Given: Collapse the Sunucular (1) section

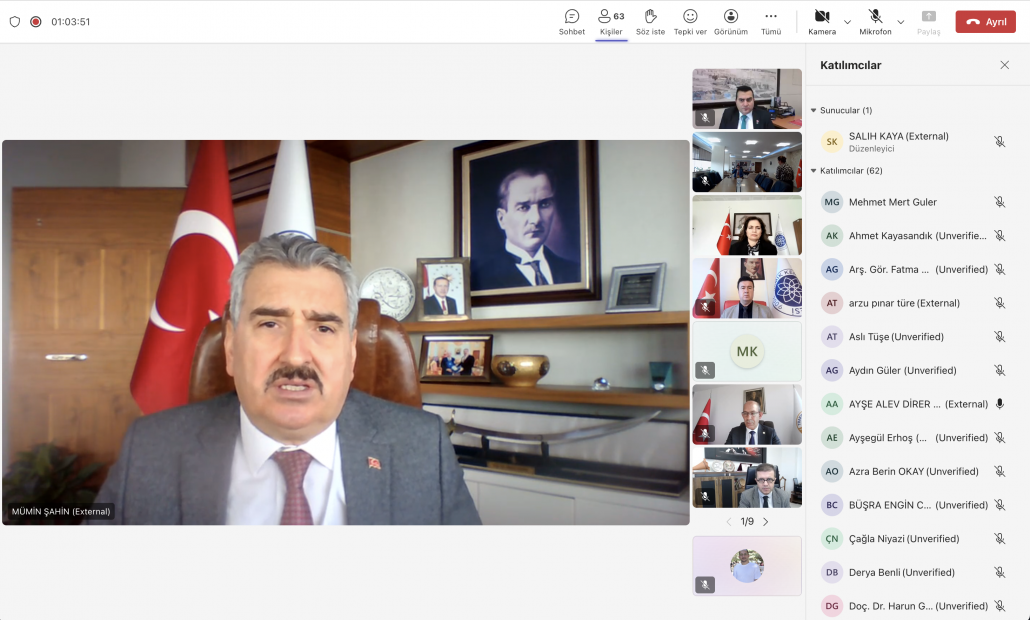Looking at the screenshot, I should coord(814,110).
